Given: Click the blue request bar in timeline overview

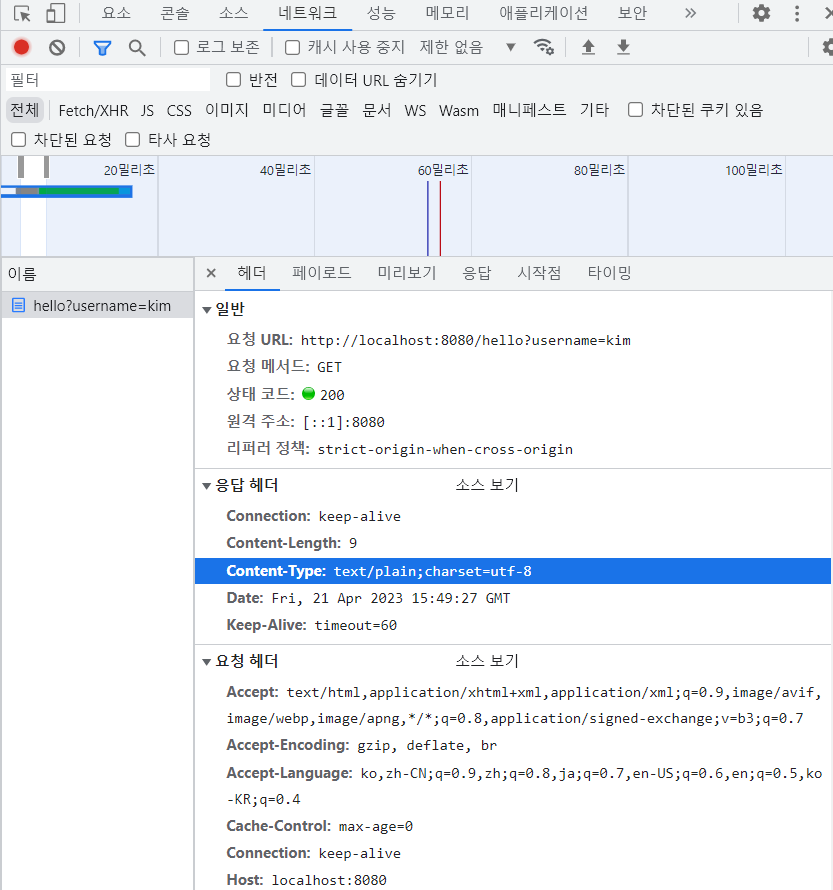Looking at the screenshot, I should (x=66, y=191).
